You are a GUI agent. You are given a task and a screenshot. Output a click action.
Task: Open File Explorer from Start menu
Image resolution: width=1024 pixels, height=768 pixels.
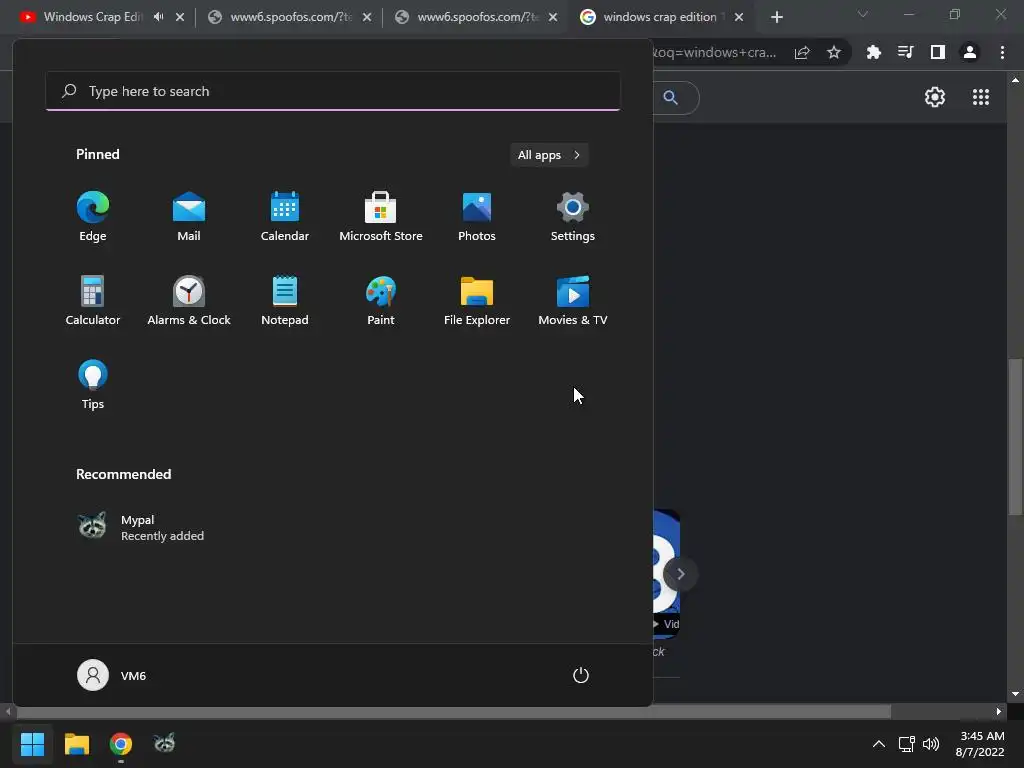[x=477, y=300]
